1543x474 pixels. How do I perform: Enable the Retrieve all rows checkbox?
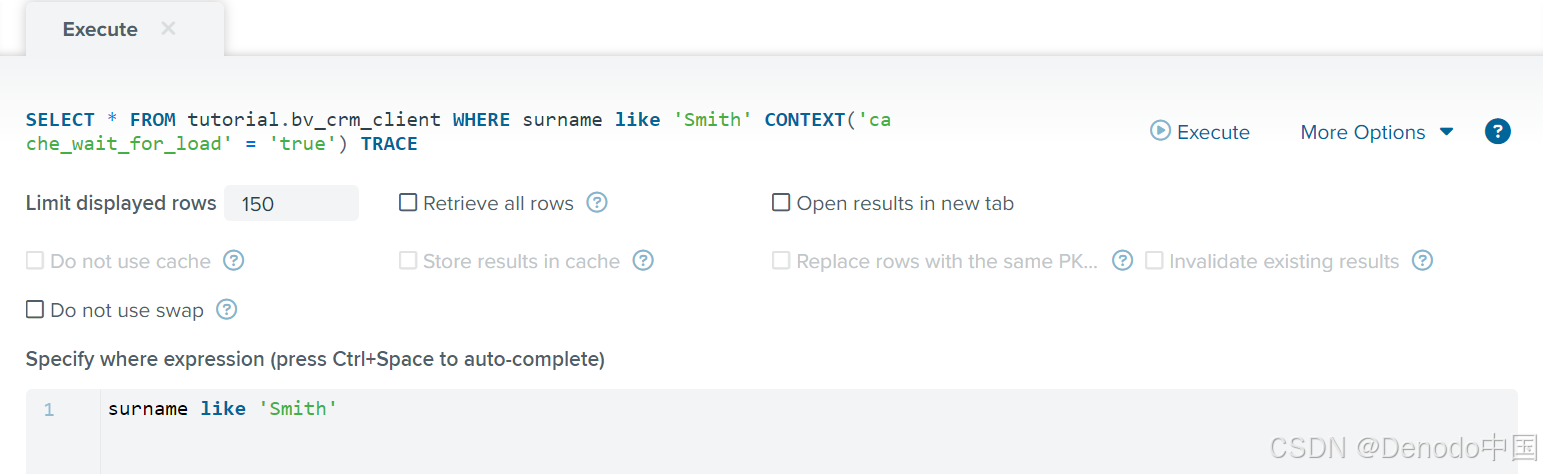(408, 203)
